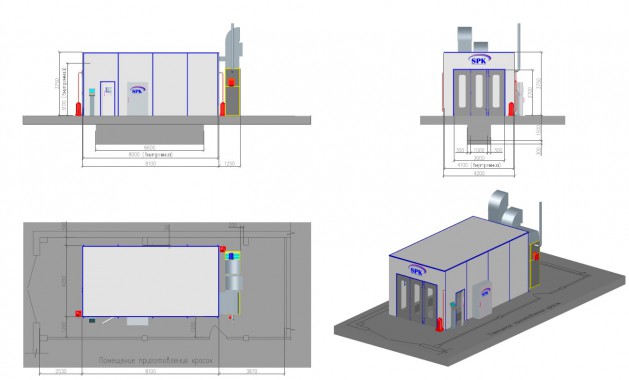The width and height of the screenshot is (629, 380).
Task: Click the SPK logo above the doors in the isometric view
Action: (x=416, y=271)
